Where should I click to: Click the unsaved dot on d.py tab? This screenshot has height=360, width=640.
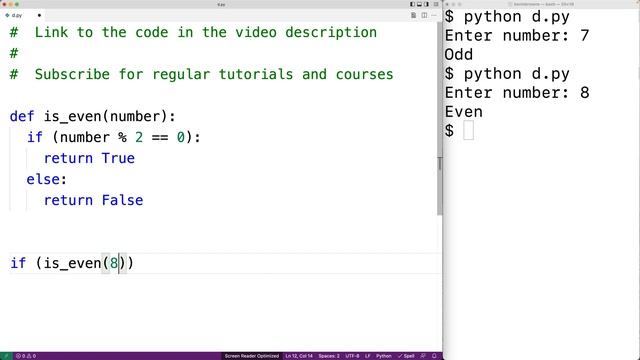point(39,16)
